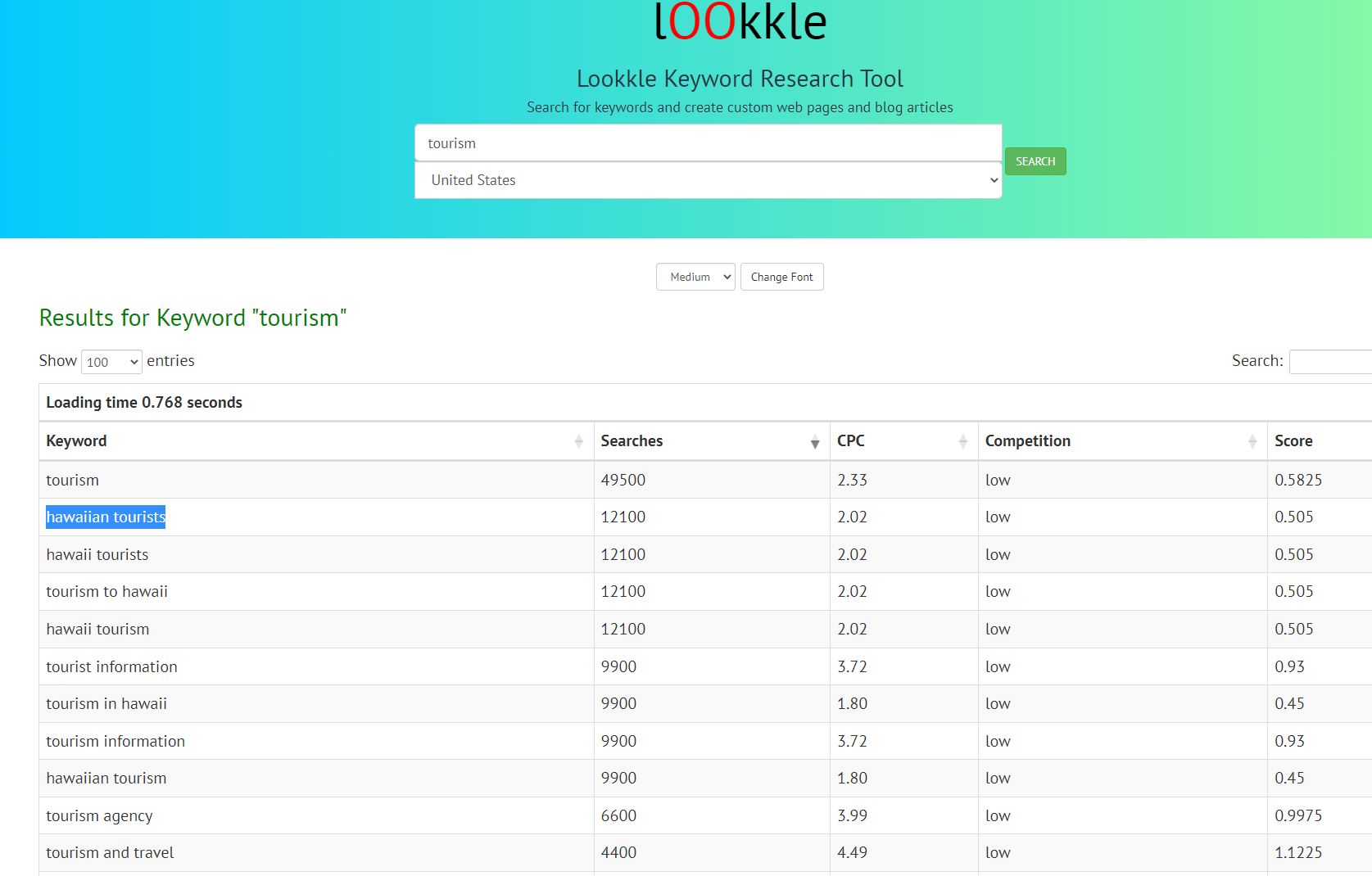The width and height of the screenshot is (1372, 876).
Task: Click score value 0.9975
Action: tap(1298, 815)
